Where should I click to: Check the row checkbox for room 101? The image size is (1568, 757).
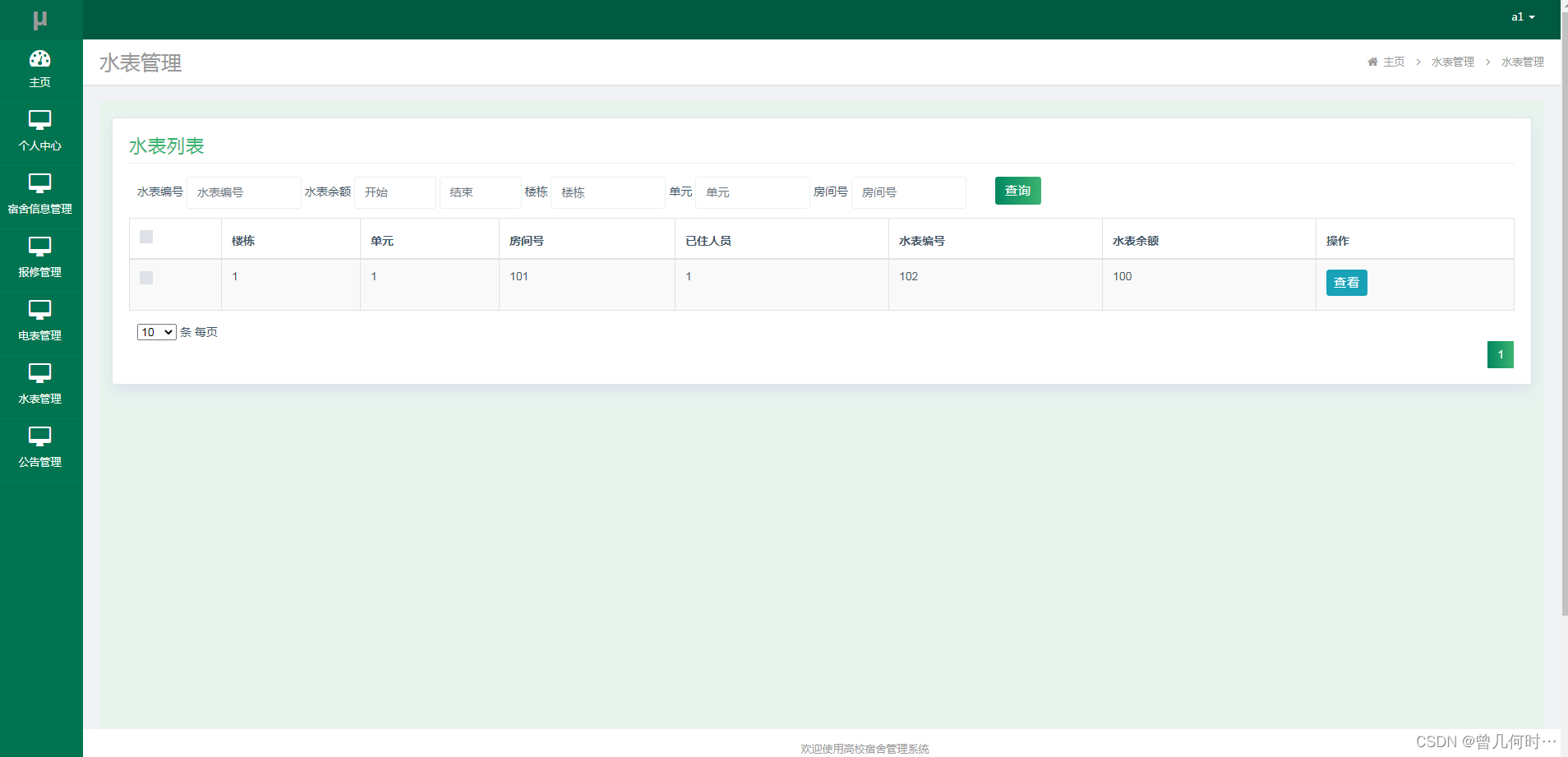click(146, 278)
